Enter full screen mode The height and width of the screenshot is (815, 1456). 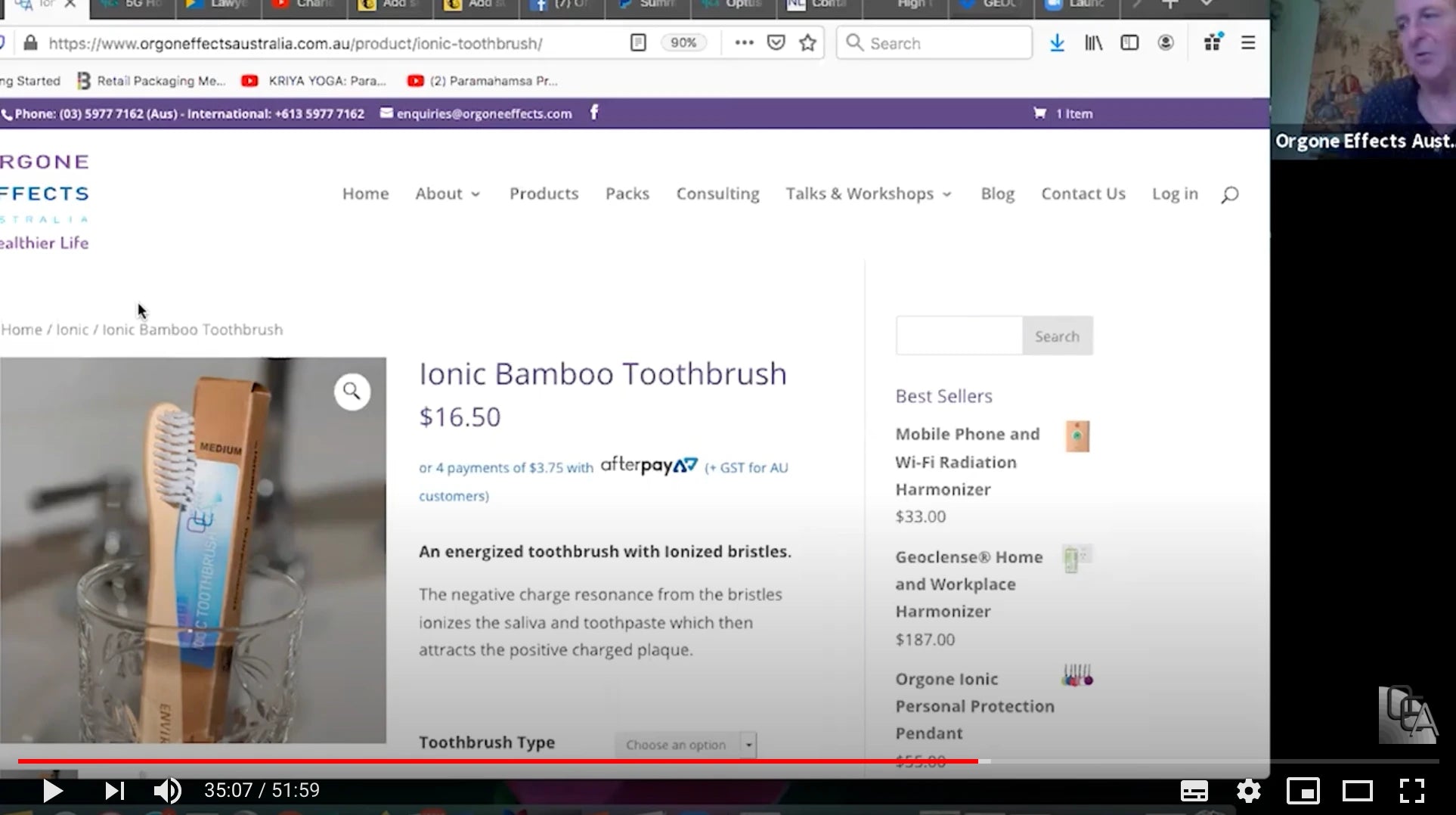(1411, 791)
